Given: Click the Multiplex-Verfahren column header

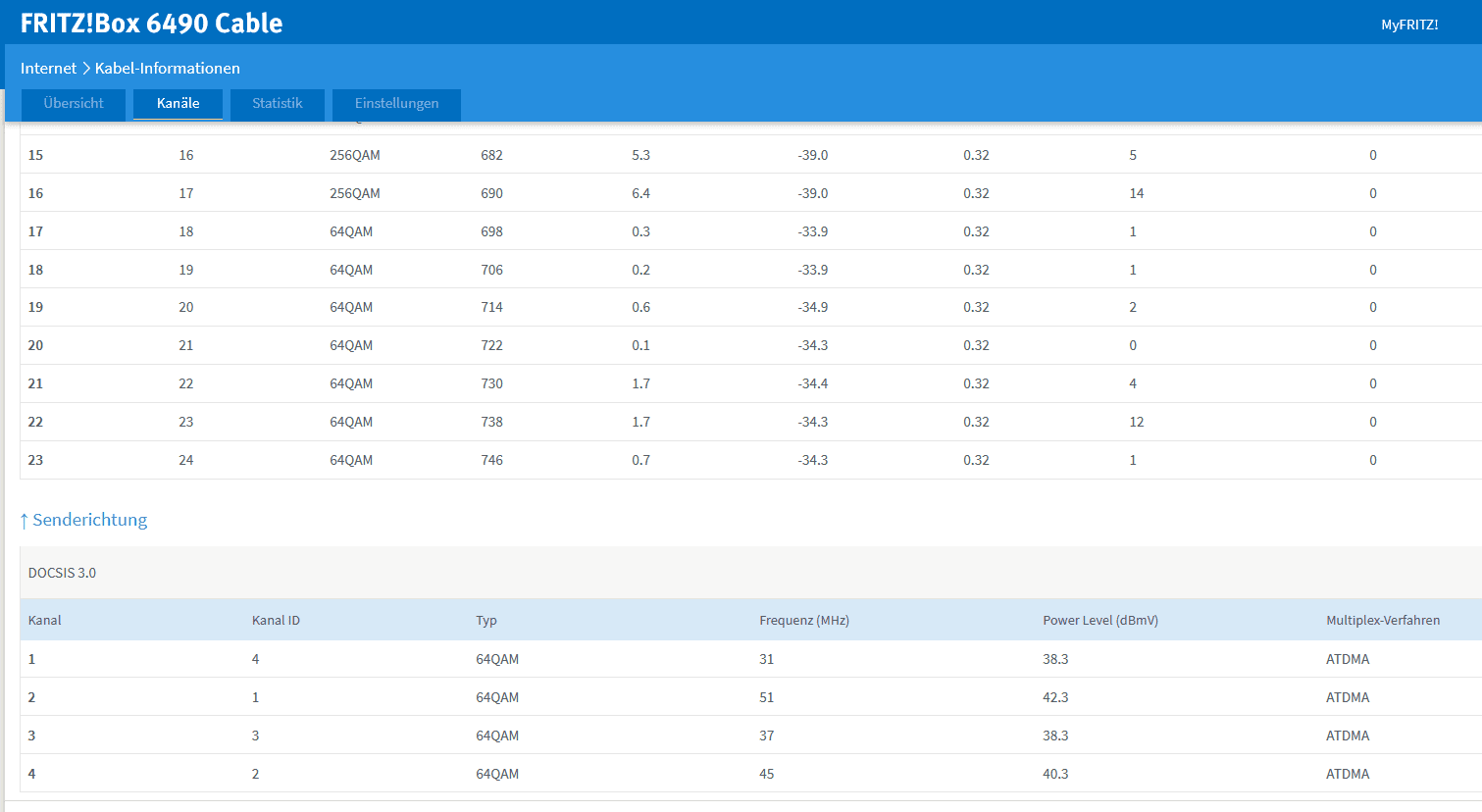Looking at the screenshot, I should pyautogui.click(x=1383, y=621).
